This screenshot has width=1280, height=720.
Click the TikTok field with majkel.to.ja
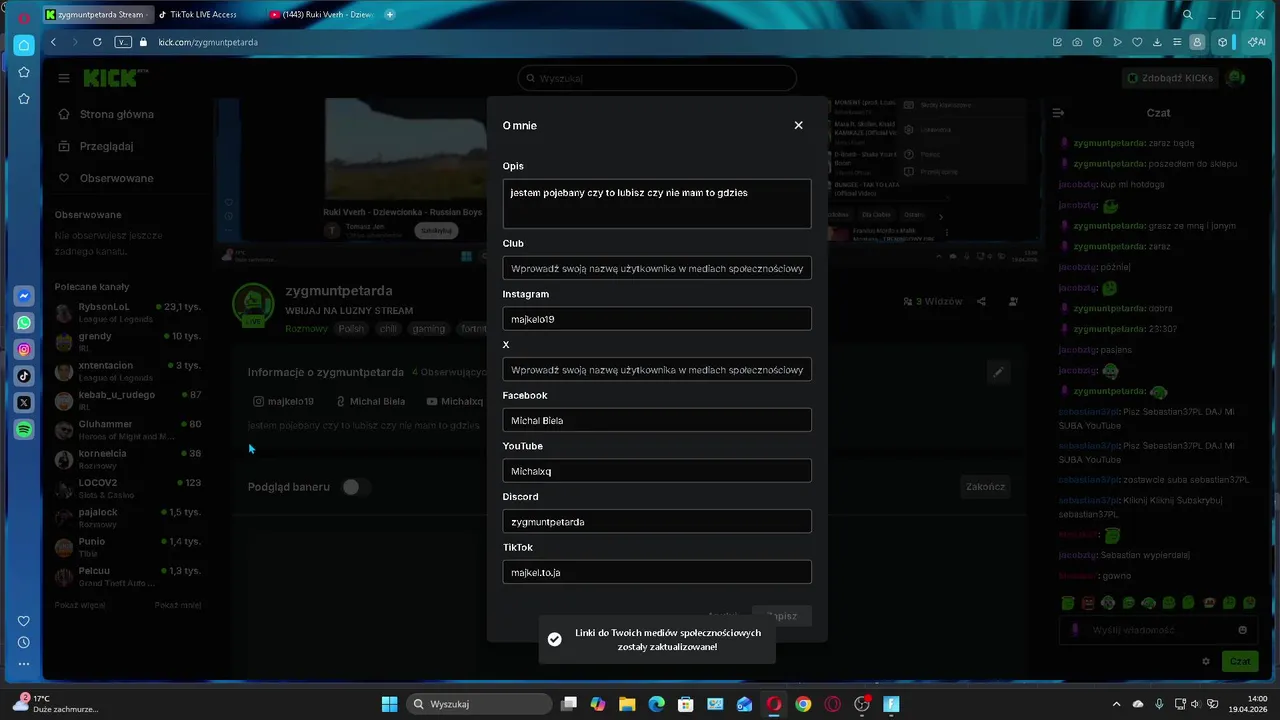click(657, 572)
